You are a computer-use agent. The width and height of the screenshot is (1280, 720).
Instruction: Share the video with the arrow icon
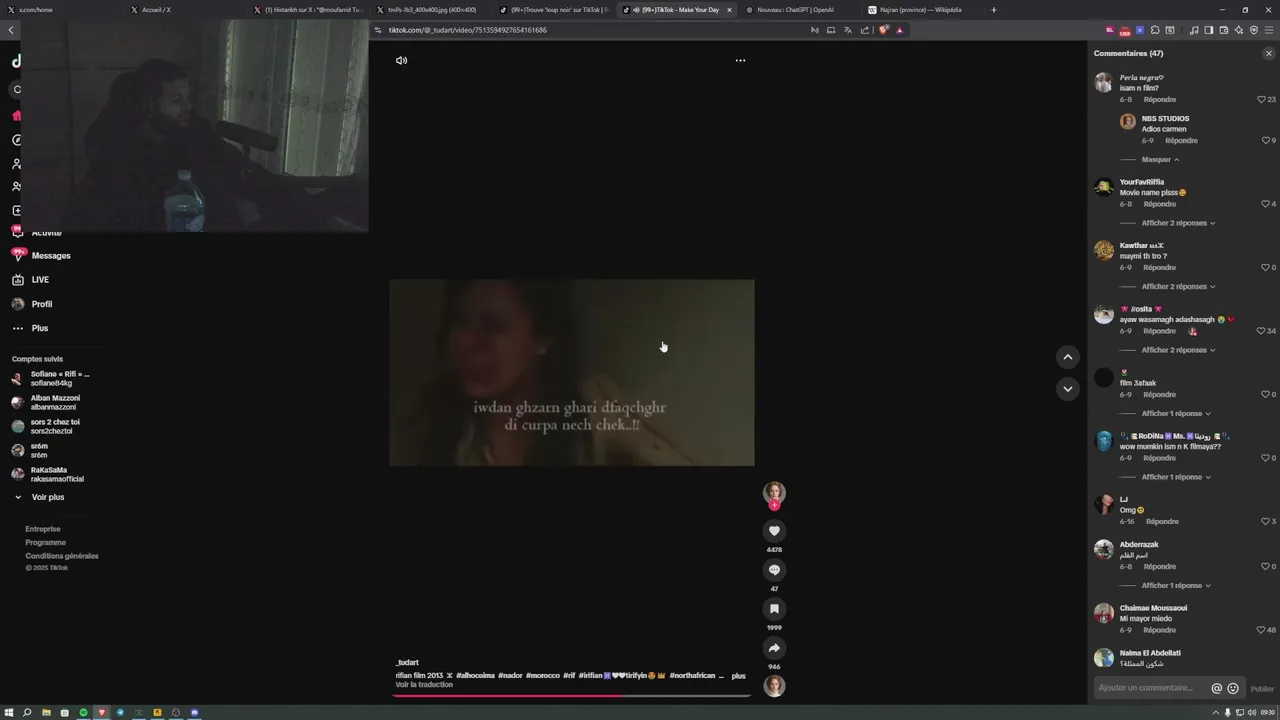pos(774,648)
